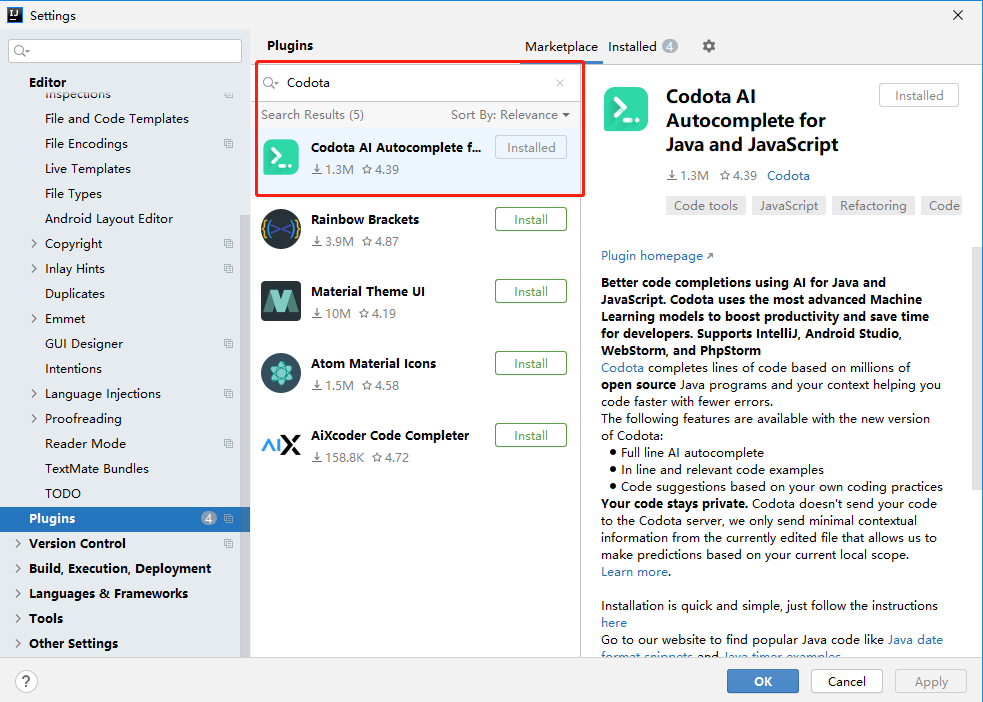This screenshot has height=702, width=983.
Task: Click project-level icon beside Version Control
Action: pos(228,543)
